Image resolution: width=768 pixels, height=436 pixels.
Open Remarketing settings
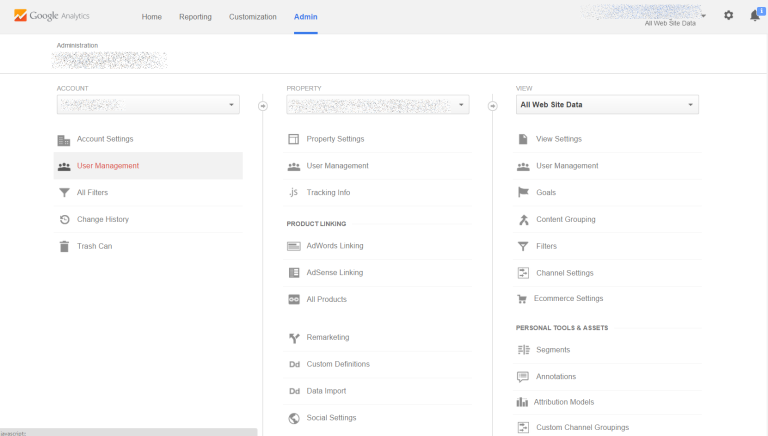pos(328,338)
